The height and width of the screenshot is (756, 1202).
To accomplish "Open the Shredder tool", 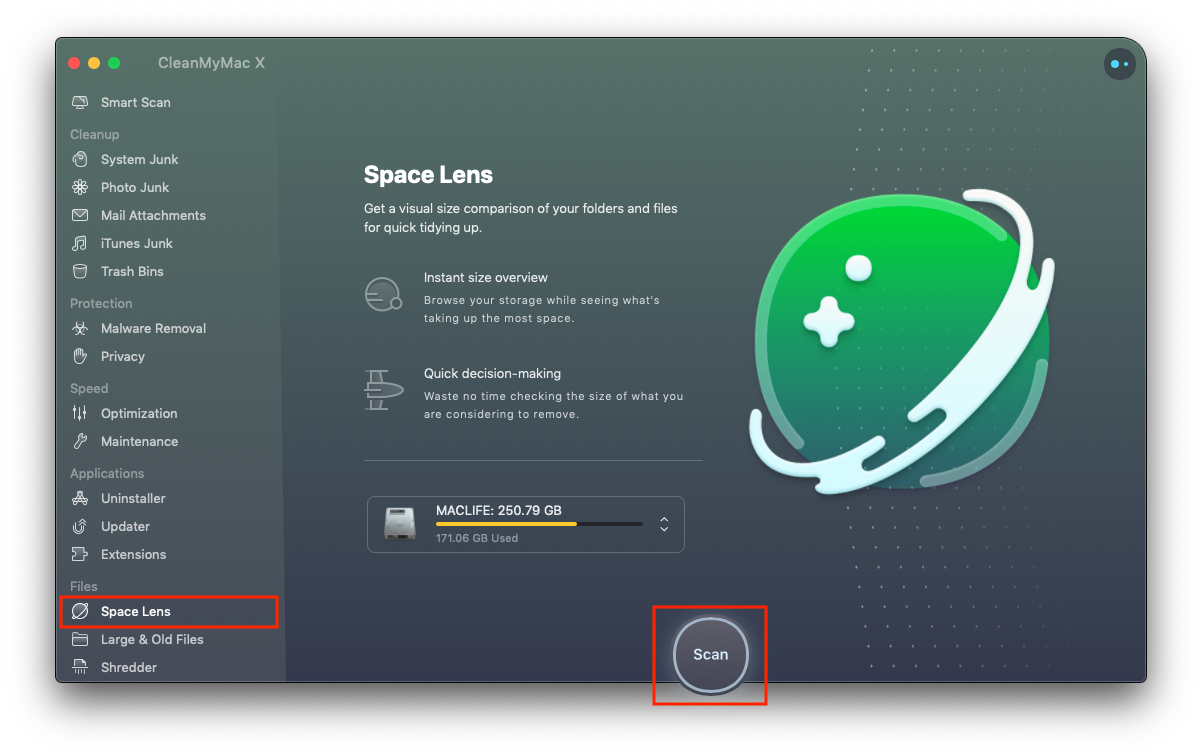I will (128, 668).
